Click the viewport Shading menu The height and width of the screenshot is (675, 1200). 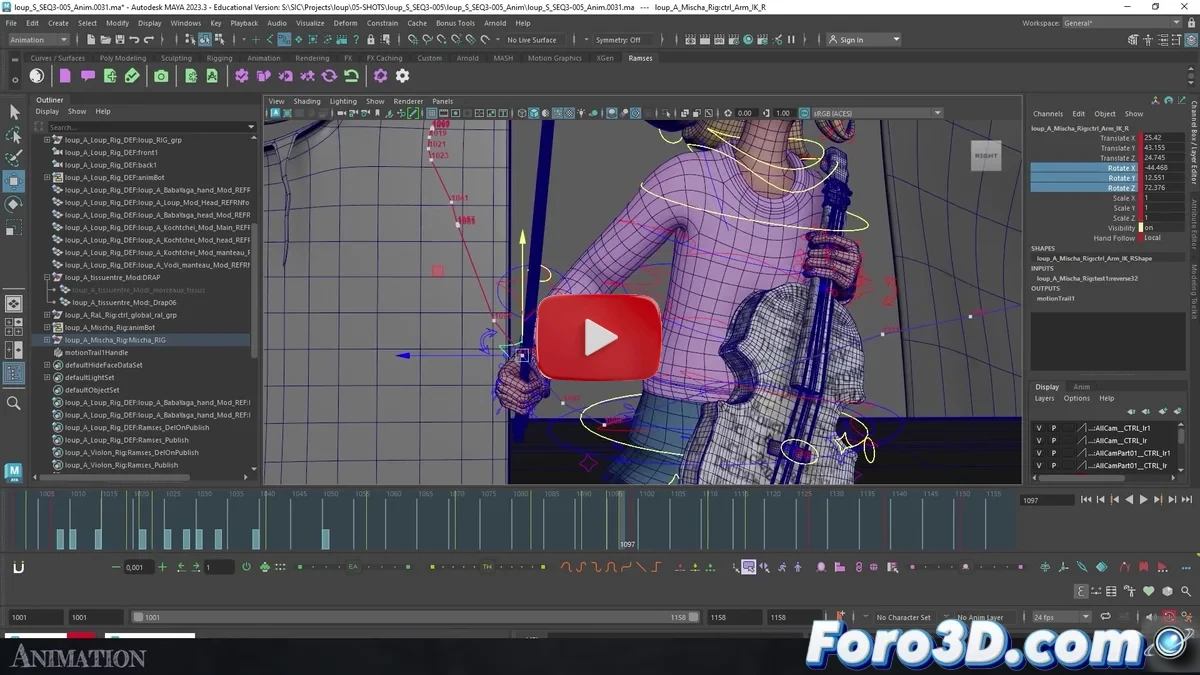tap(307, 101)
